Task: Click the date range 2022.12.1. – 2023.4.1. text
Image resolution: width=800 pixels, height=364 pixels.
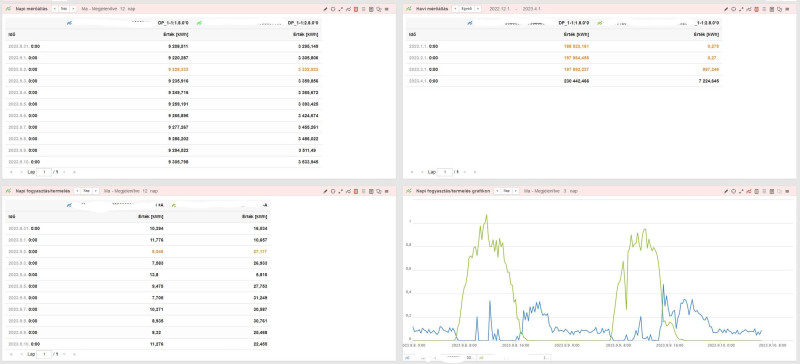Action: pos(515,9)
